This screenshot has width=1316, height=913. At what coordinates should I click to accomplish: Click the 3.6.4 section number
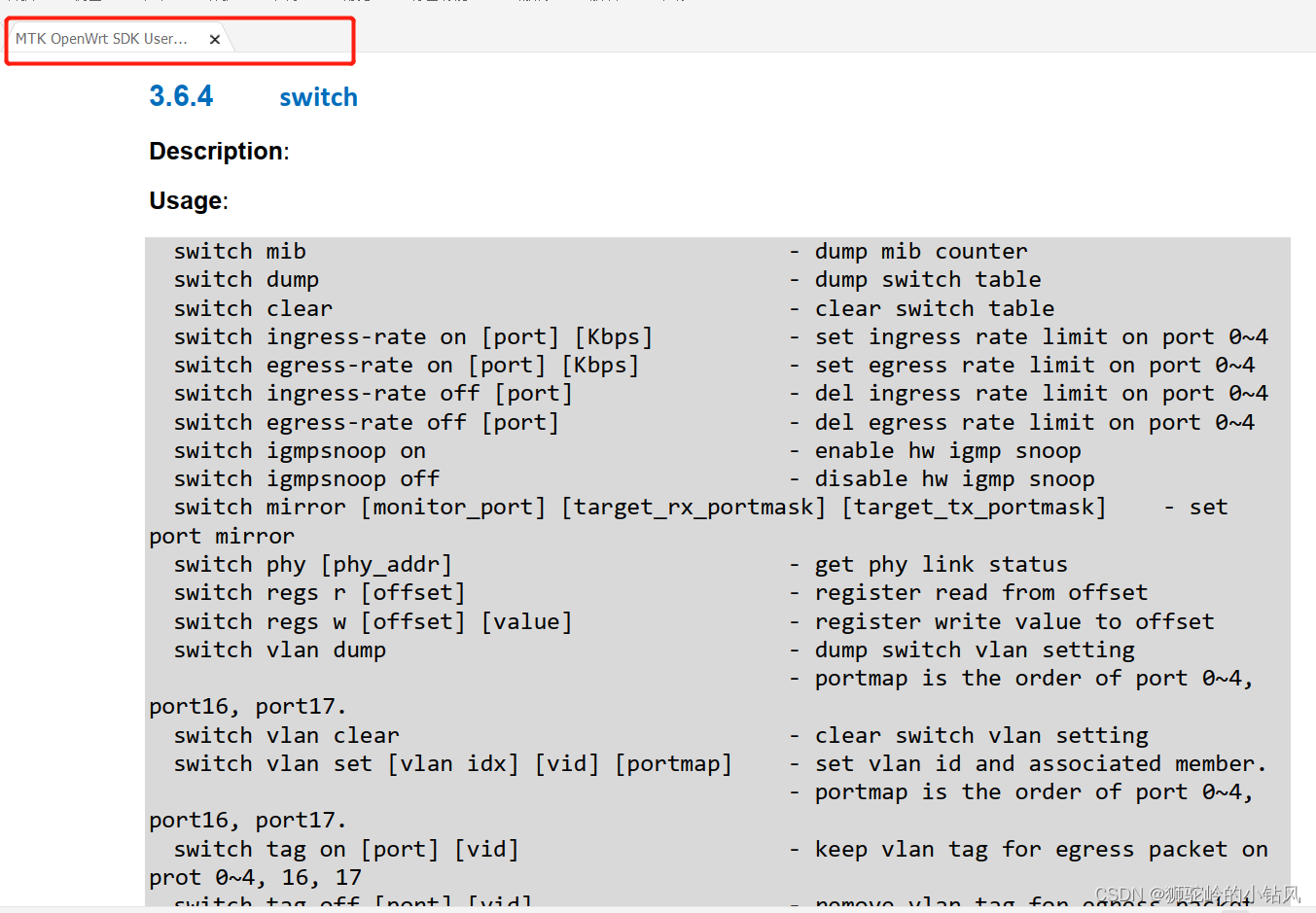point(181,96)
